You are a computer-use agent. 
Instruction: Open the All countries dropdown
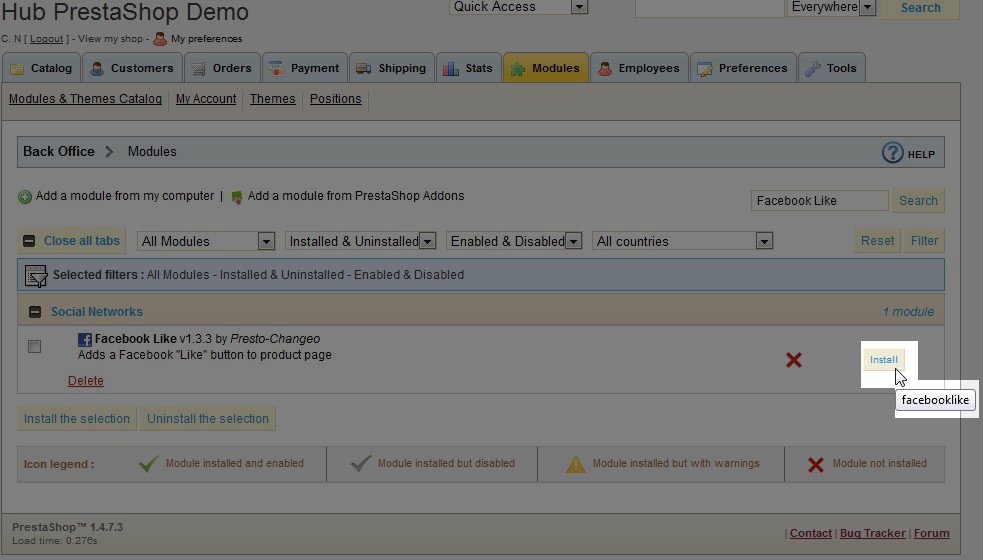[683, 241]
